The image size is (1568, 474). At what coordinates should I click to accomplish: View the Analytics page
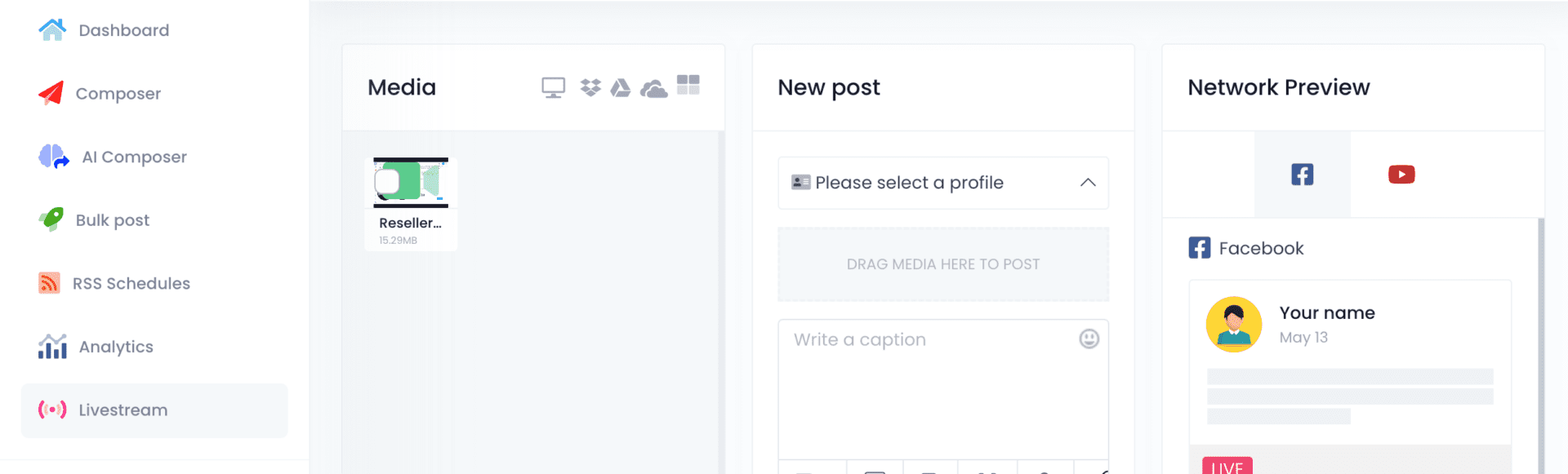coord(116,347)
